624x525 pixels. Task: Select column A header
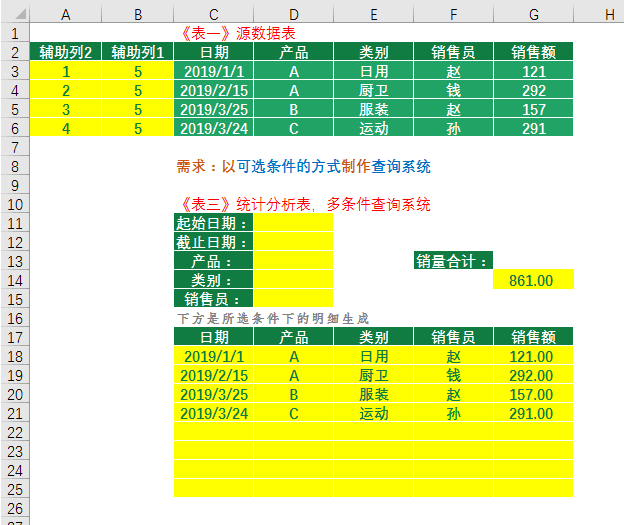tap(66, 15)
